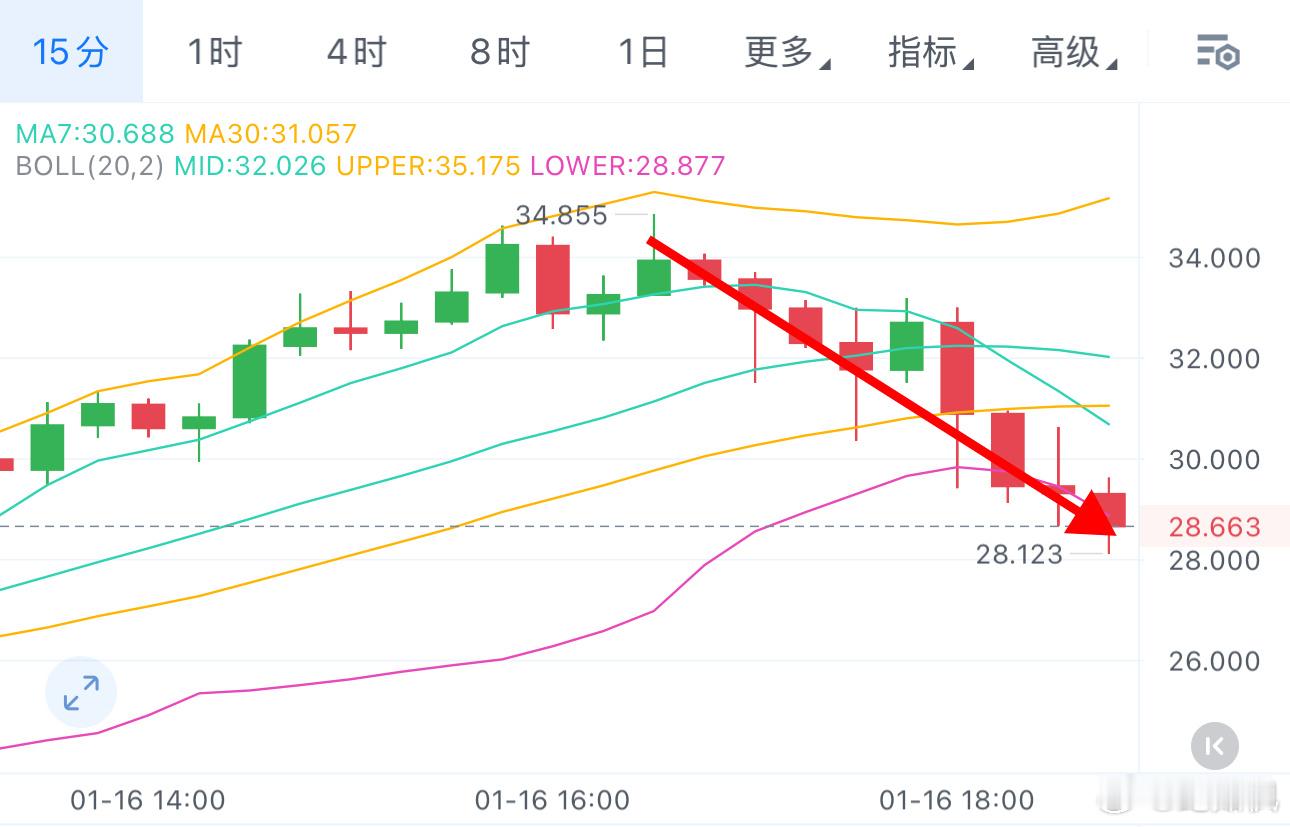Click the UPPER:35.175 band value

click(x=428, y=166)
